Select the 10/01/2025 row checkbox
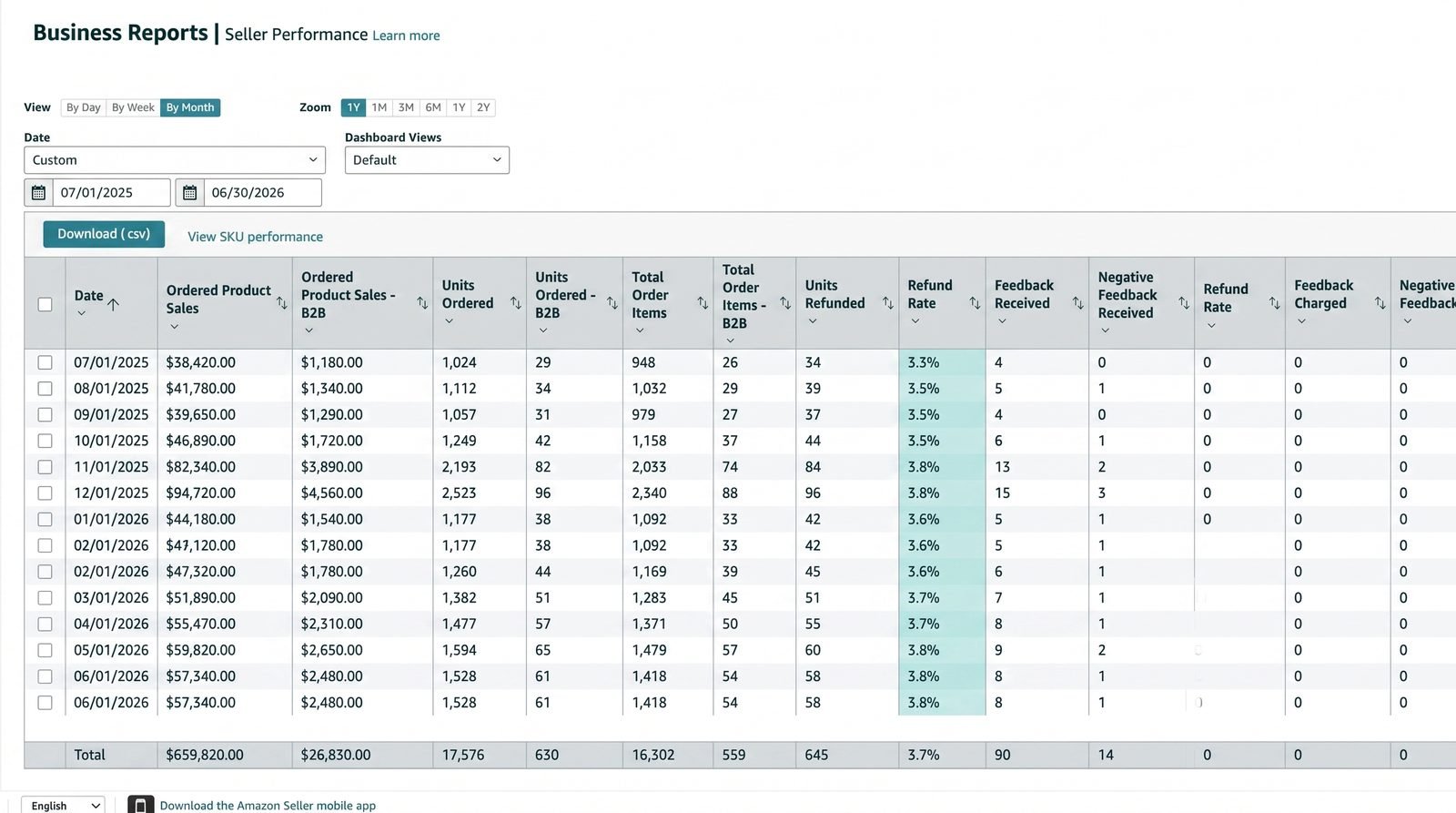This screenshot has width=1456, height=813. pyautogui.click(x=45, y=441)
